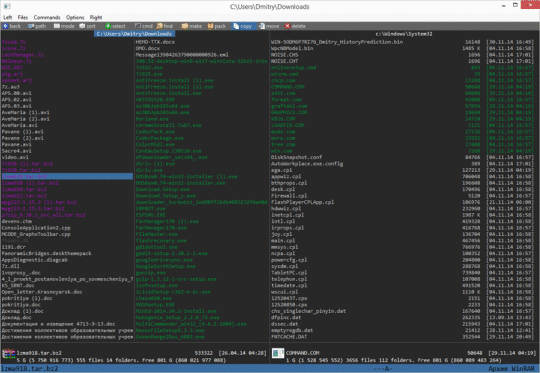Open the Left menu
This screenshot has height=373, width=540.
(x=8, y=17)
